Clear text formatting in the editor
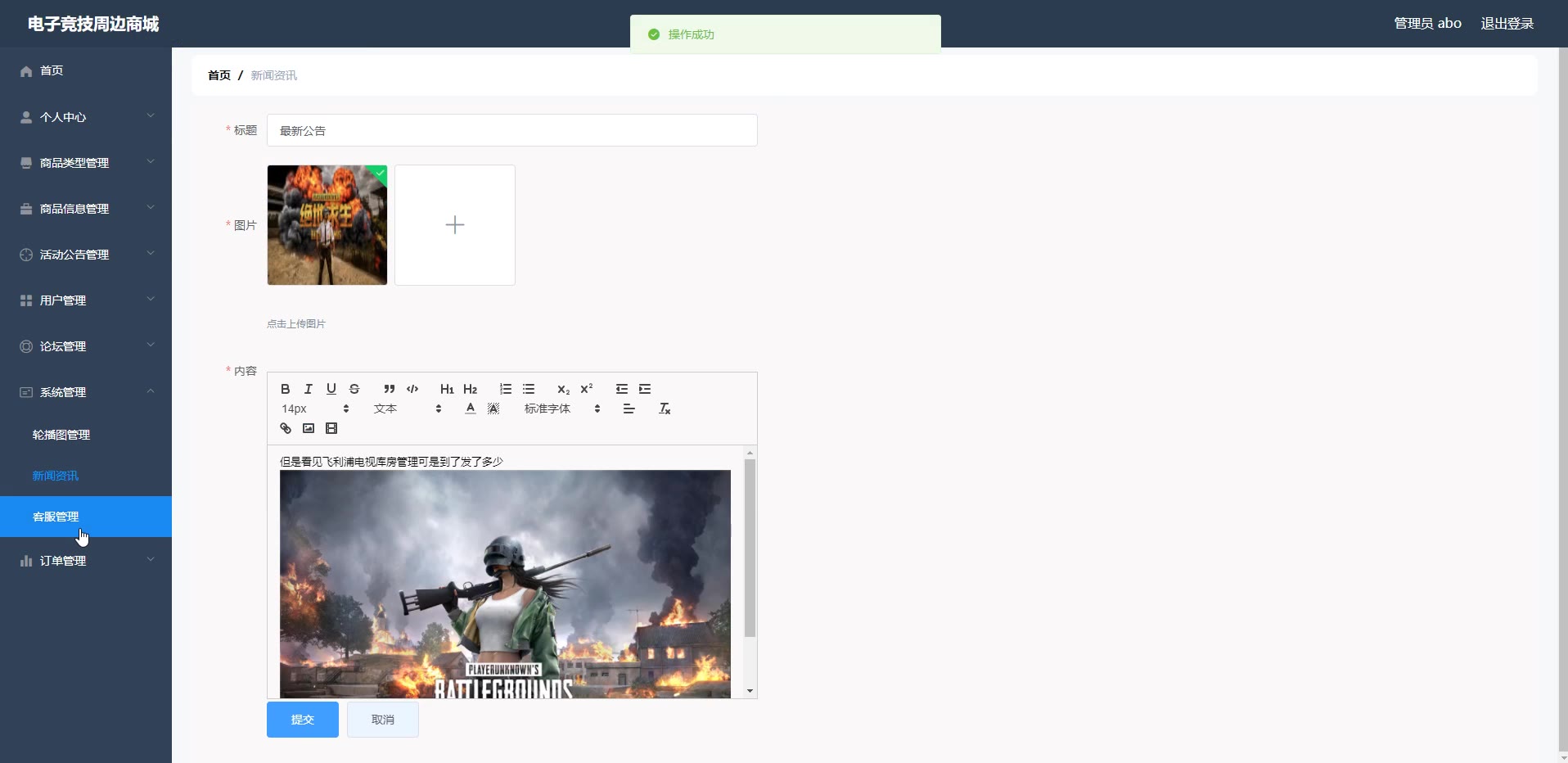1568x763 pixels. click(665, 409)
